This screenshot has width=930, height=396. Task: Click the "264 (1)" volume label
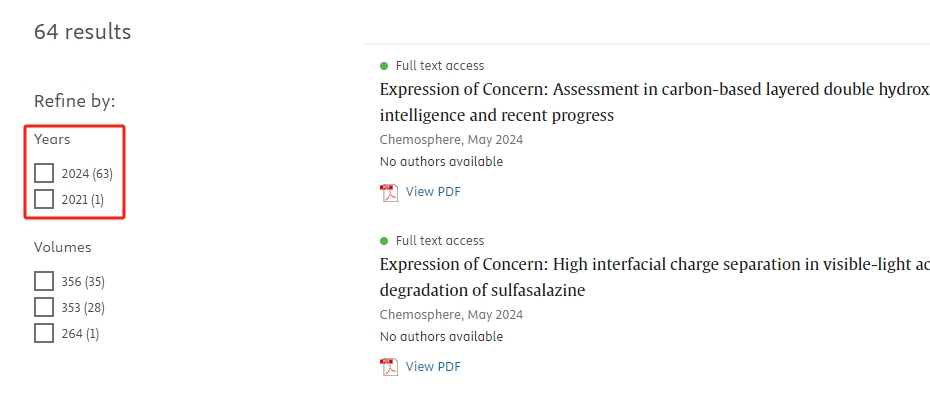pos(80,334)
